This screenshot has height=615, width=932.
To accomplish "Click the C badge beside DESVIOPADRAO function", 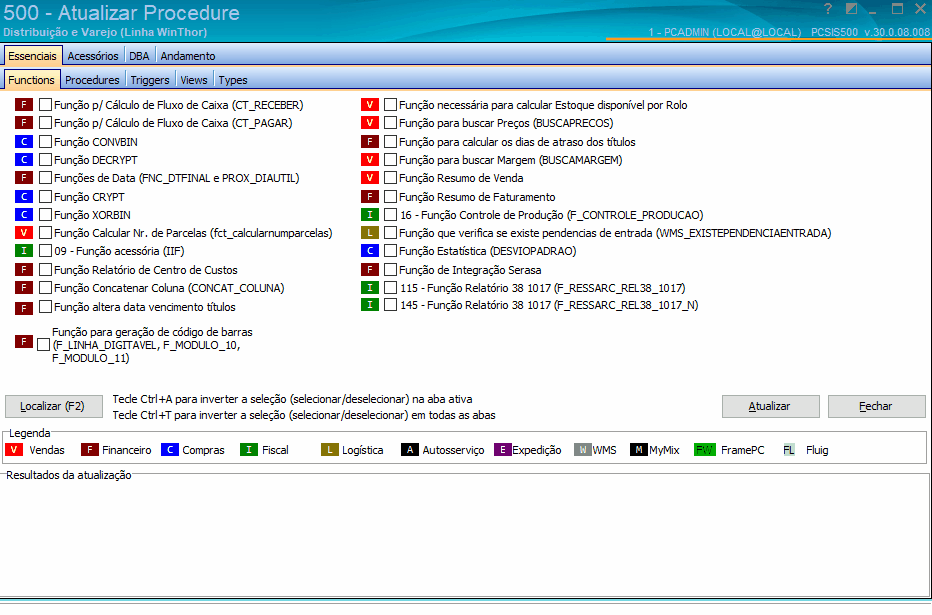I will click(x=370, y=251).
